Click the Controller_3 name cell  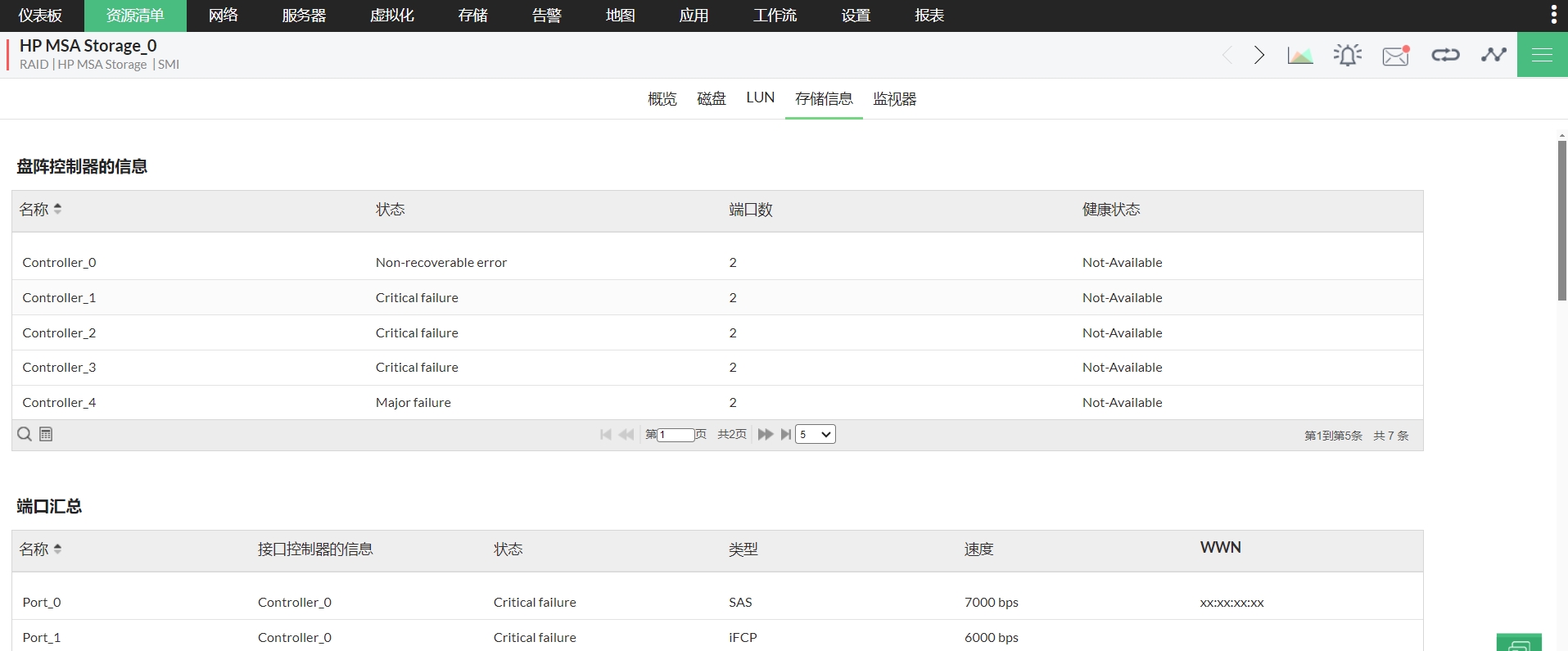point(59,368)
